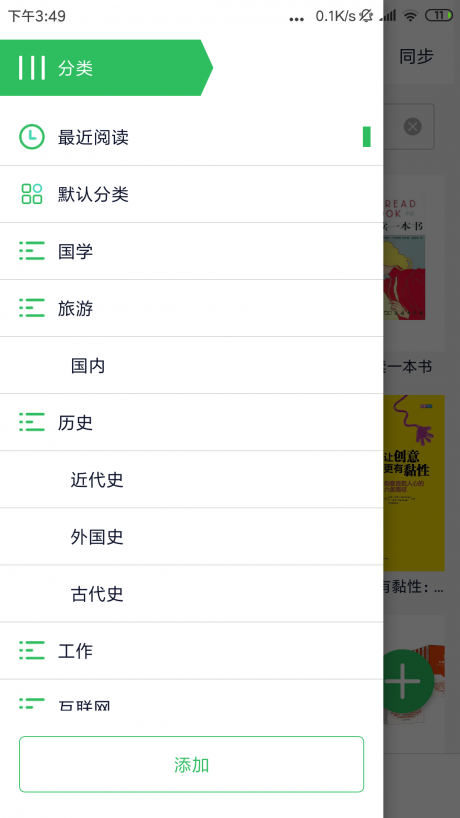The image size is (460, 818).
Task: Tap the 同步 sync button
Action: (416, 56)
